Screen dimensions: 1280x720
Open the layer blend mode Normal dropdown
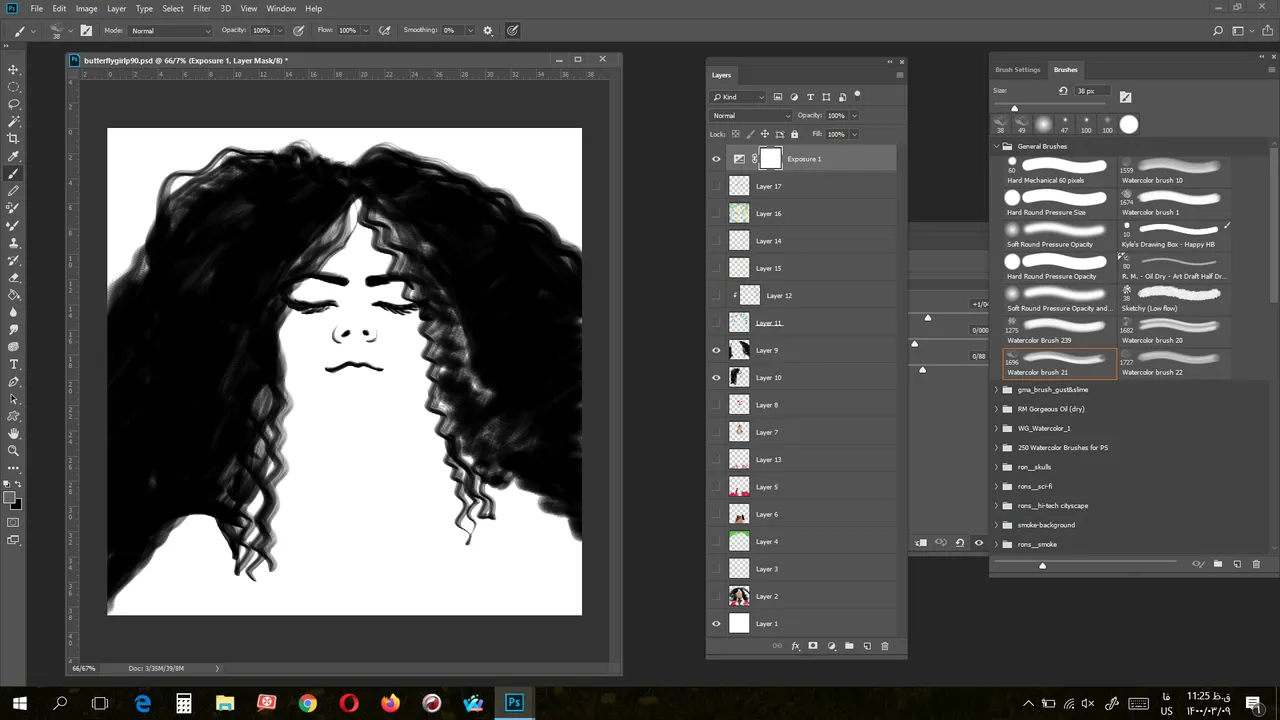tap(751, 115)
